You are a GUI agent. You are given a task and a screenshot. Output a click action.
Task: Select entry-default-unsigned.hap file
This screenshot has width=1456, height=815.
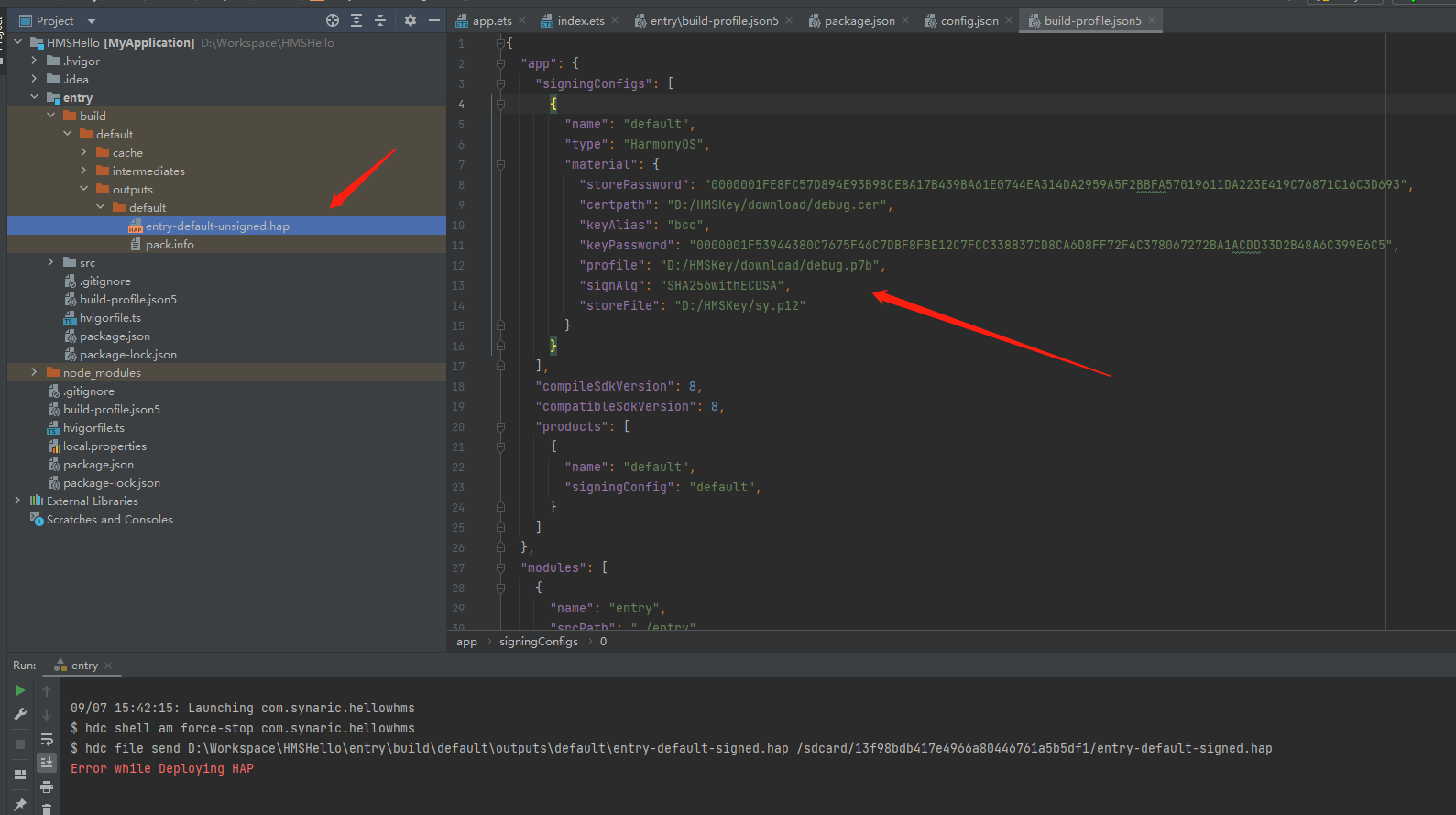[x=217, y=226]
